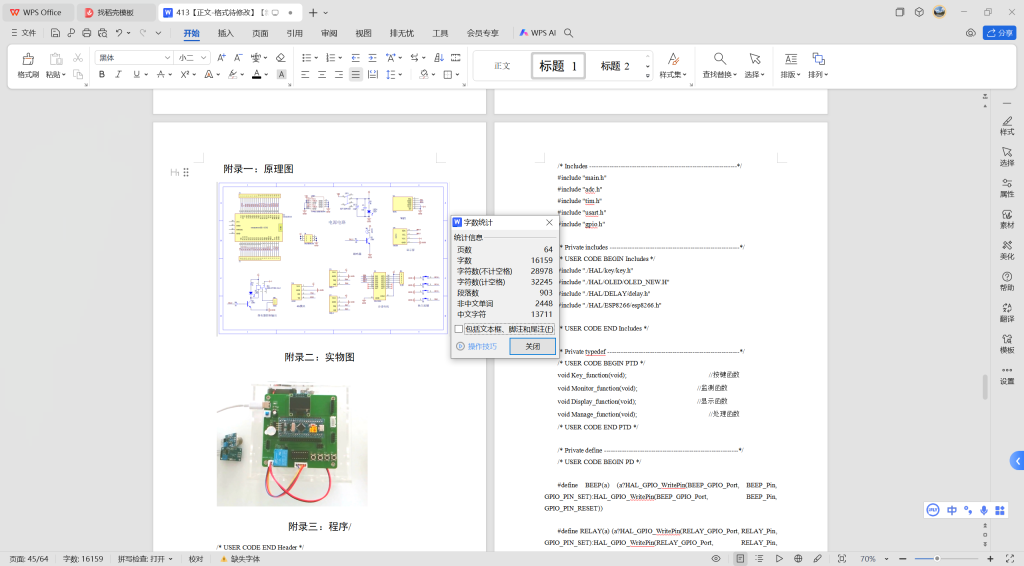This screenshot has width=1024, height=566.
Task: Click the zoom slider handle
Action: [936, 559]
